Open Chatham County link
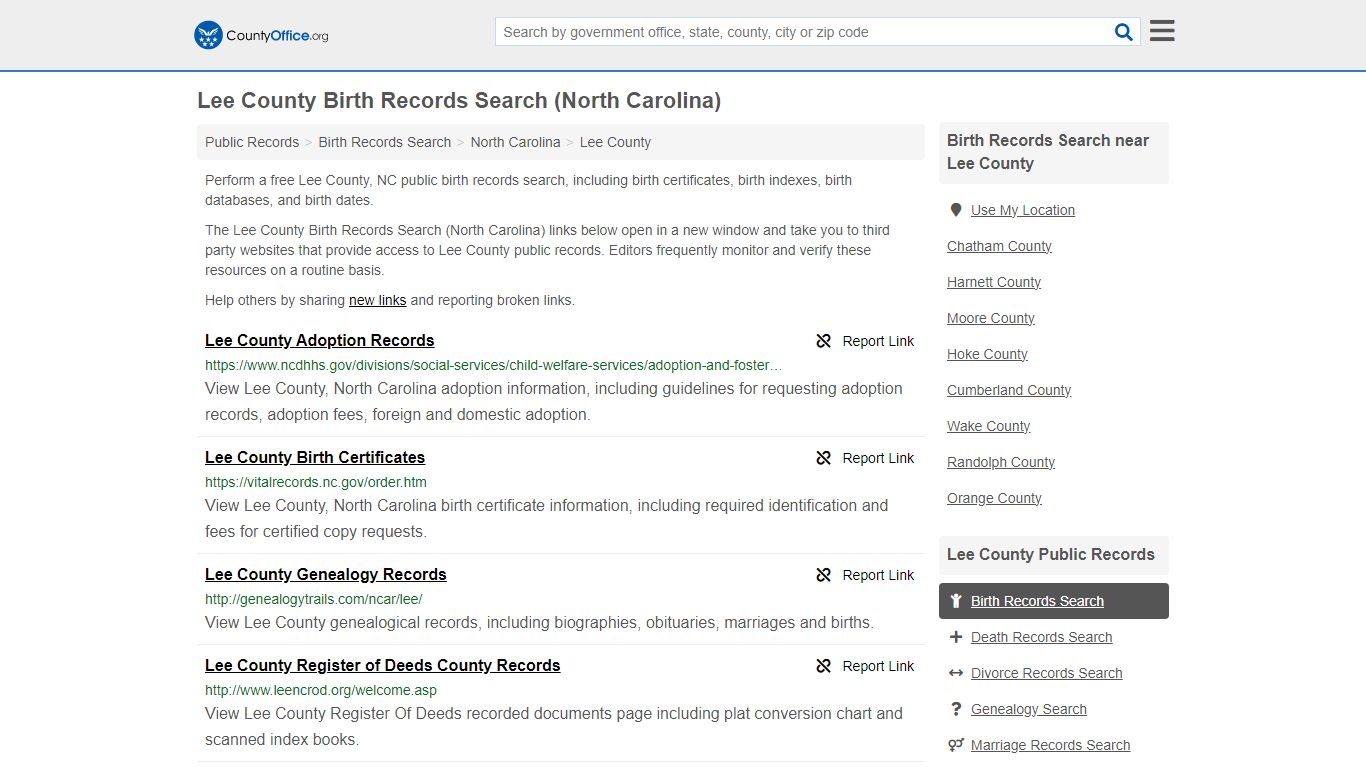This screenshot has width=1366, height=768. coord(999,246)
